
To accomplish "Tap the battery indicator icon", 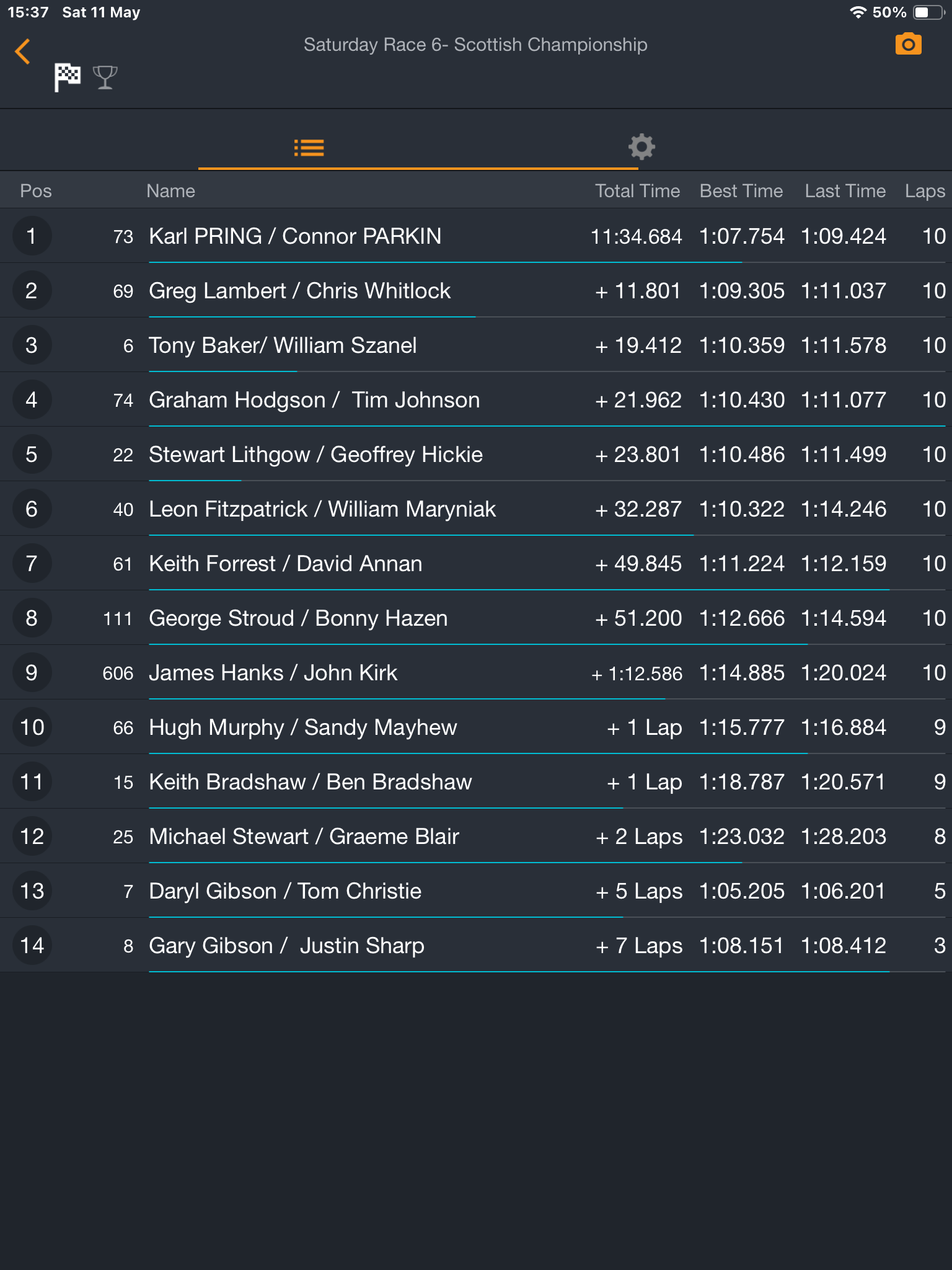I will click(x=928, y=12).
